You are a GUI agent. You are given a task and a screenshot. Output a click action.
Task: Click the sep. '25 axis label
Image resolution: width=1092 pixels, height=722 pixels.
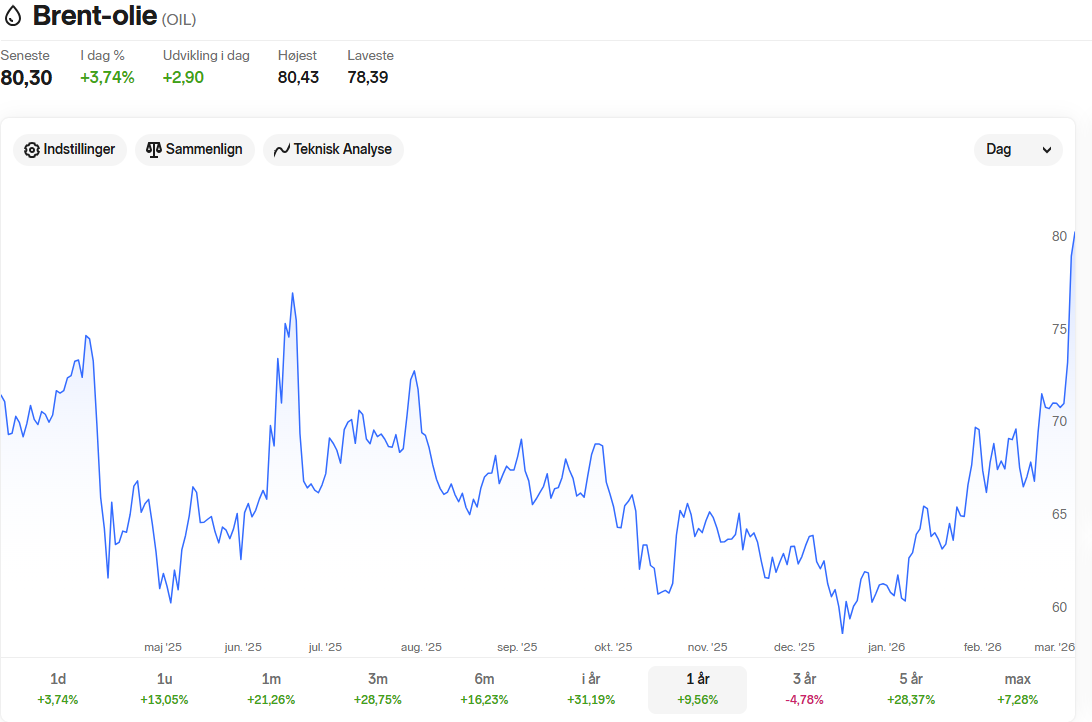(517, 647)
